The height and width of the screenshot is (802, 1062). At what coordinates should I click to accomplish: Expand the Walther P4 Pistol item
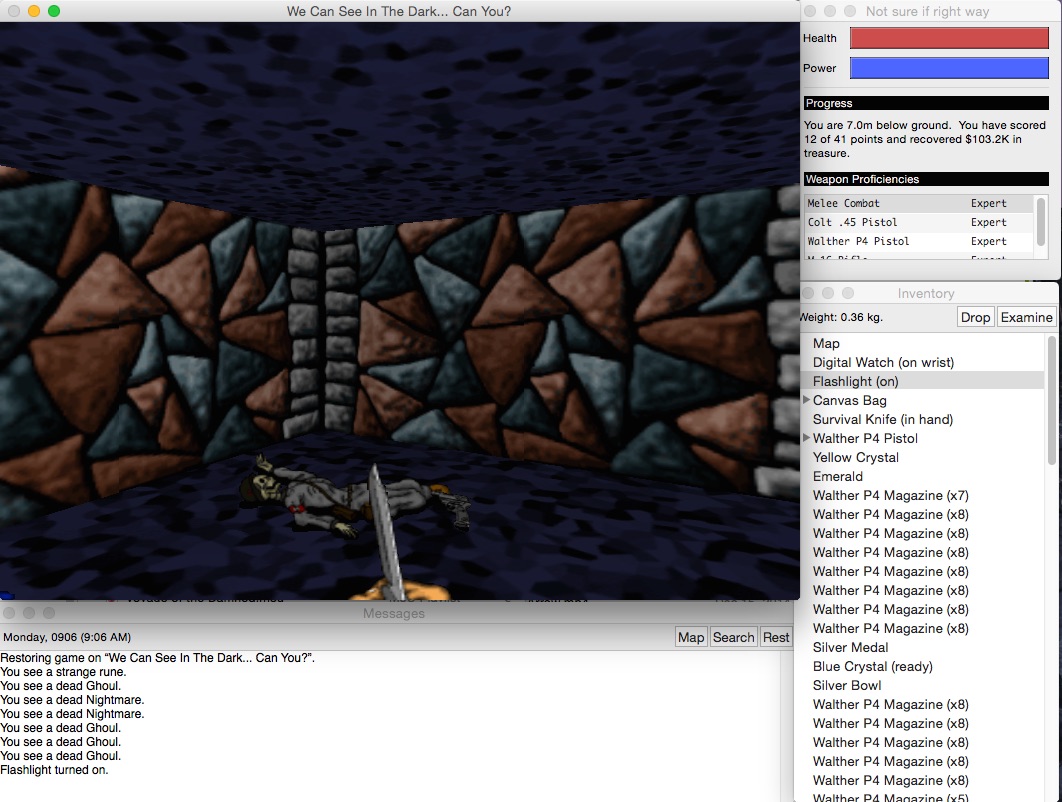pyautogui.click(x=807, y=438)
